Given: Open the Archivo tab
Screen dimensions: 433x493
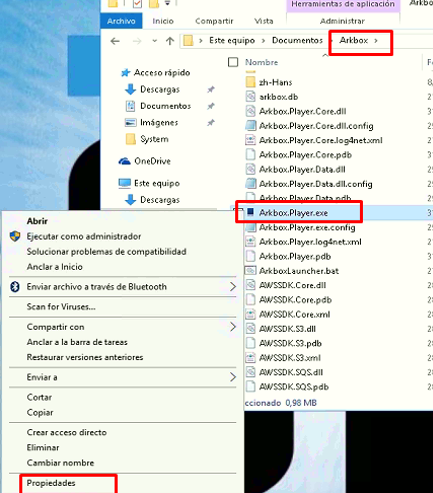Looking at the screenshot, I should 121,21.
